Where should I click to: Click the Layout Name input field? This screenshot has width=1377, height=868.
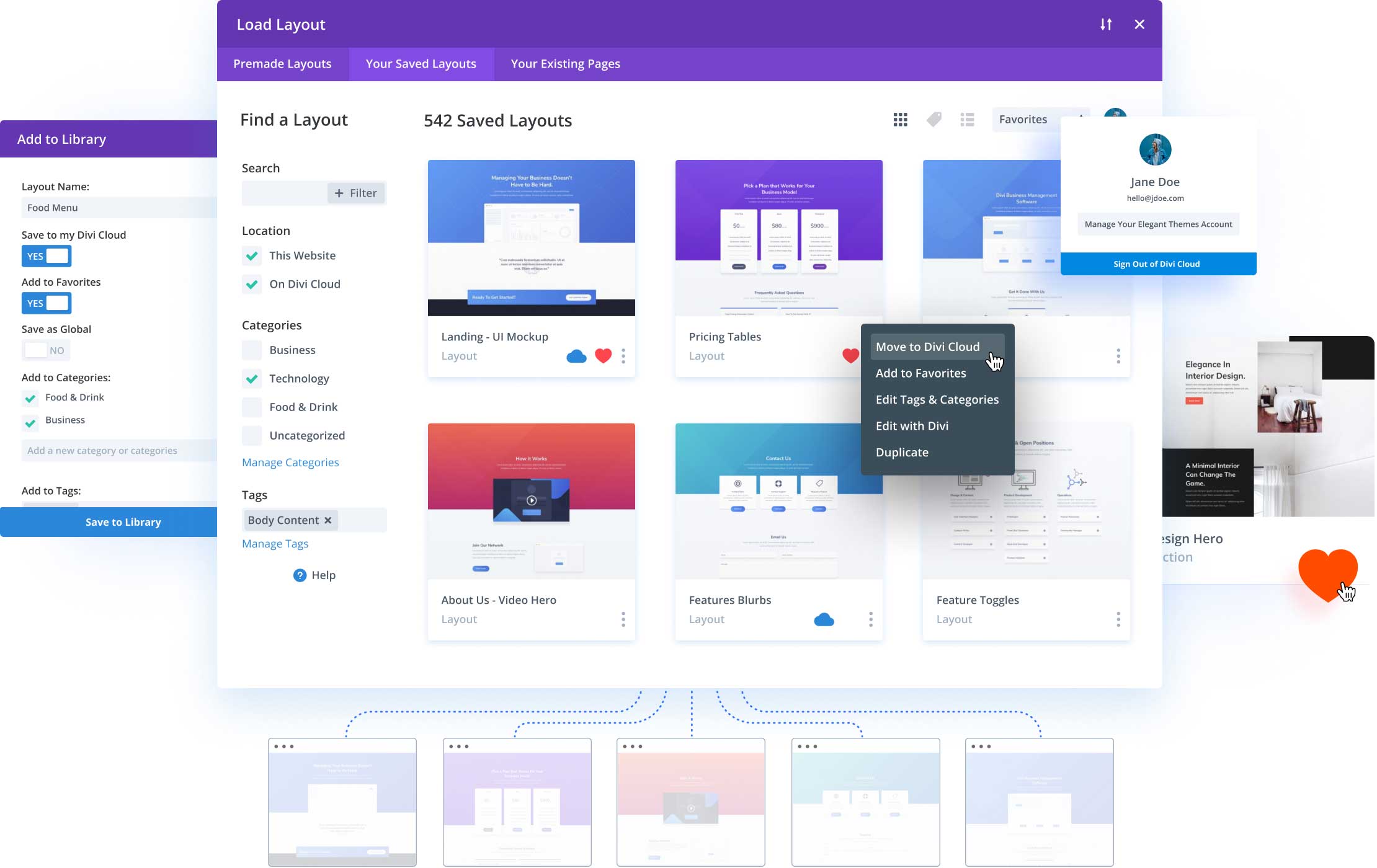pos(109,207)
